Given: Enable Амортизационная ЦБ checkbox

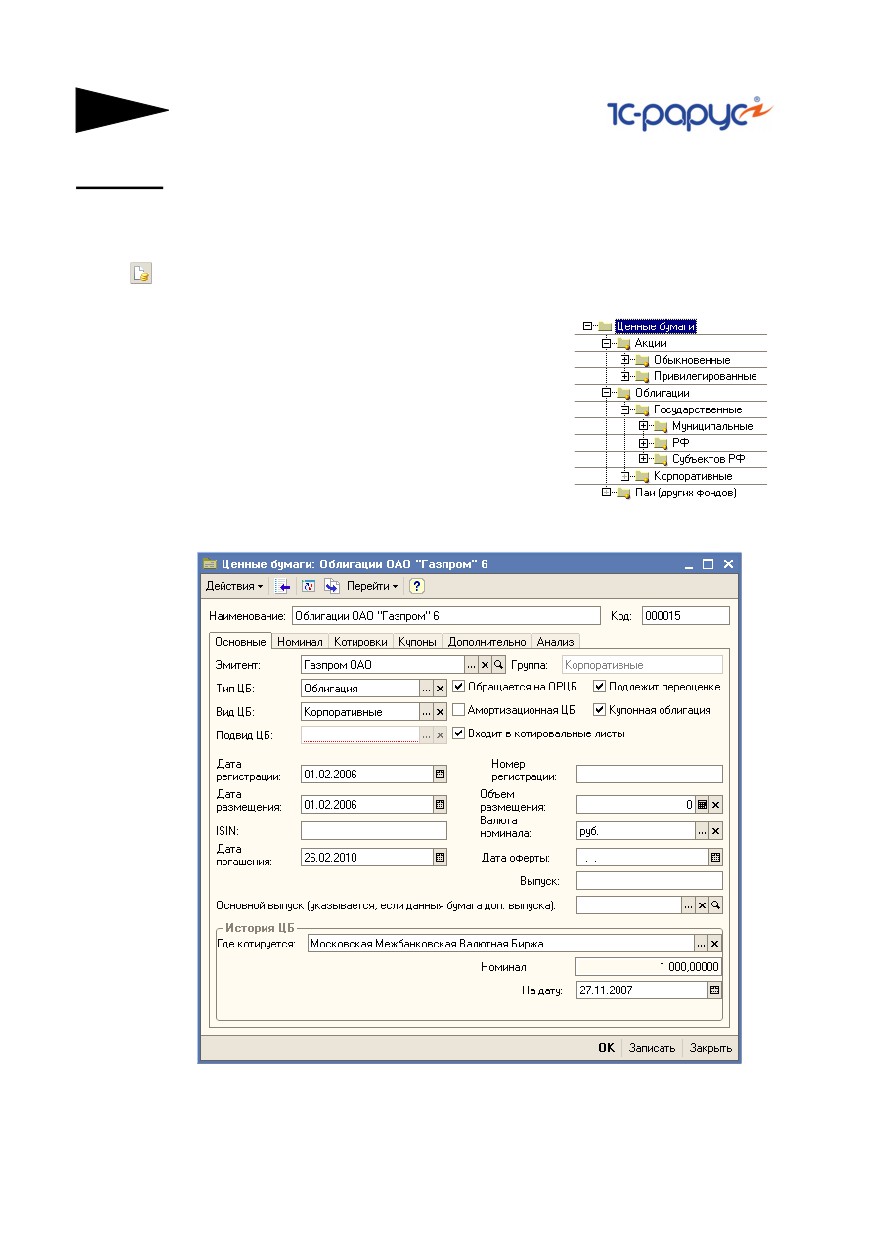Looking at the screenshot, I should click(x=459, y=710).
